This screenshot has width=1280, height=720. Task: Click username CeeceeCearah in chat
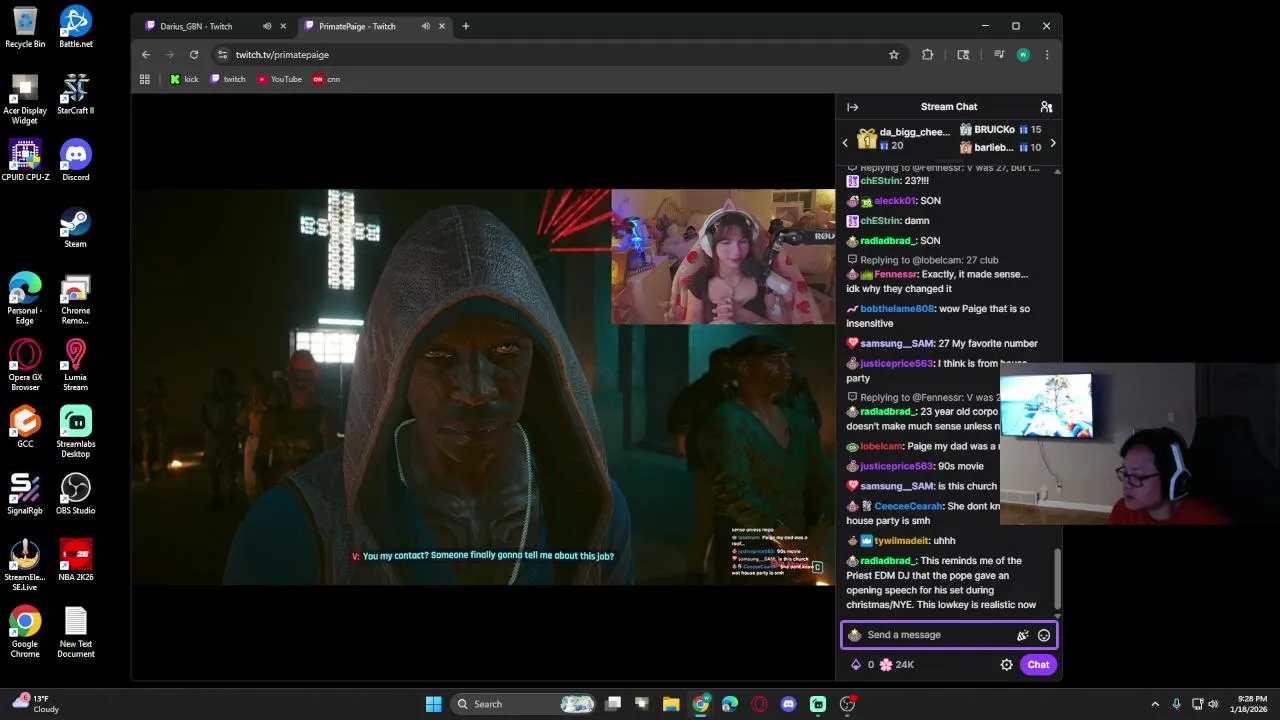coord(908,506)
